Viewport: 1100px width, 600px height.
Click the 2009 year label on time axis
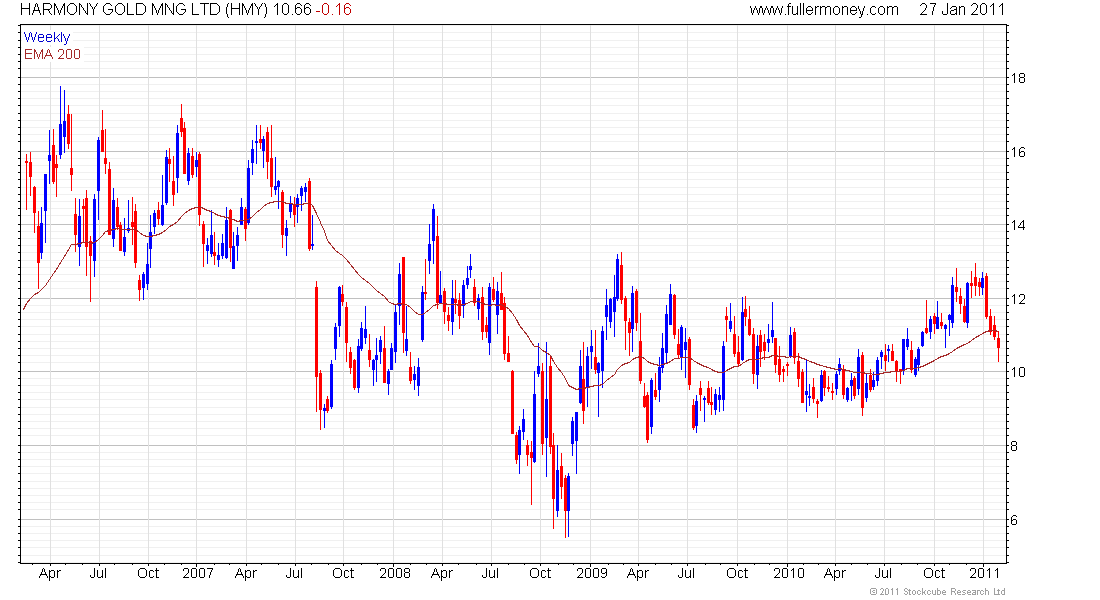591,573
